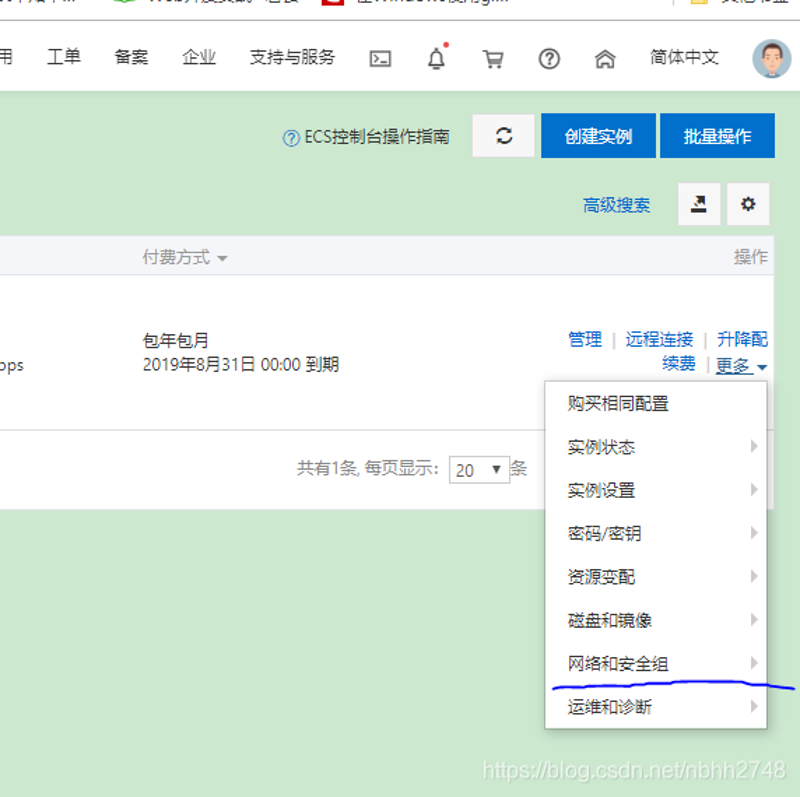This screenshot has height=797, width=800.
Task: Click the export list icon
Action: click(x=699, y=205)
